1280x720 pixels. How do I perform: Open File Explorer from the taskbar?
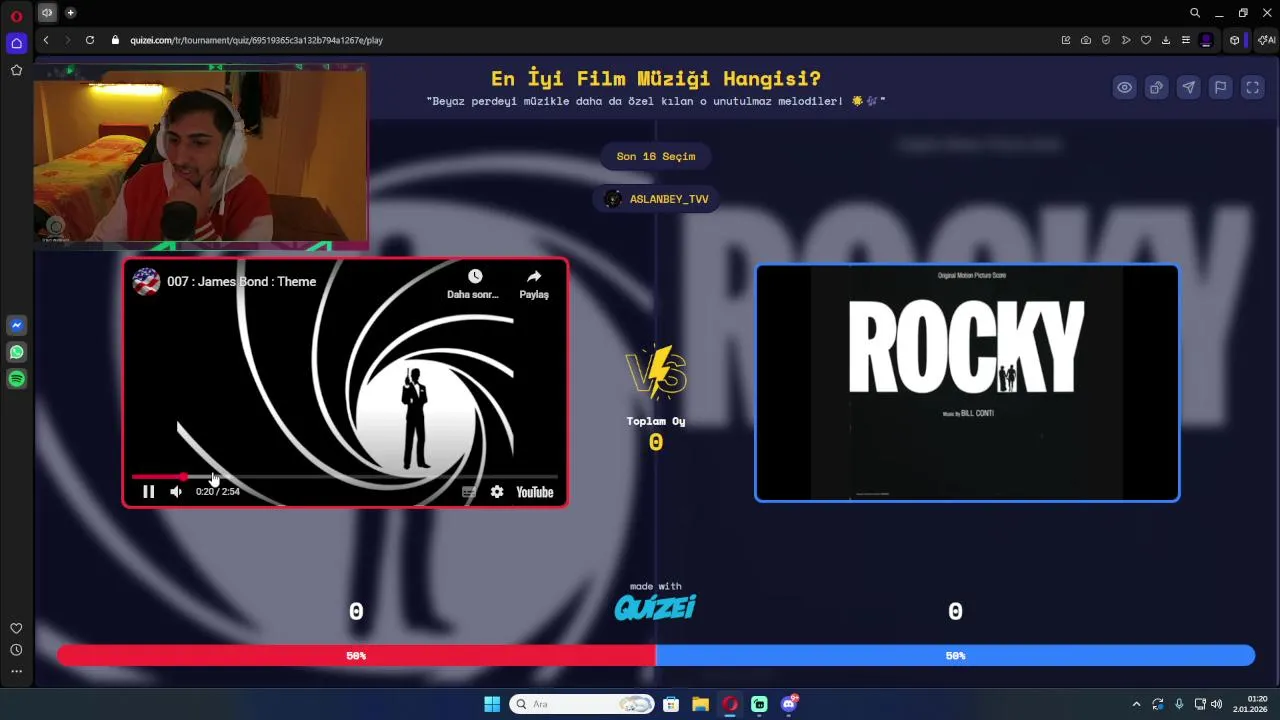(x=700, y=704)
